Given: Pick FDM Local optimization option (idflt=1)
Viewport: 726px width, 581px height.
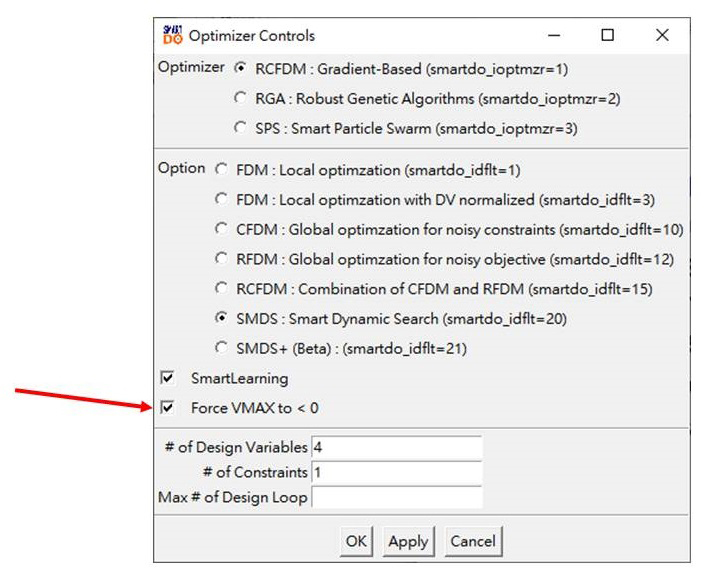Looking at the screenshot, I should tap(221, 170).
